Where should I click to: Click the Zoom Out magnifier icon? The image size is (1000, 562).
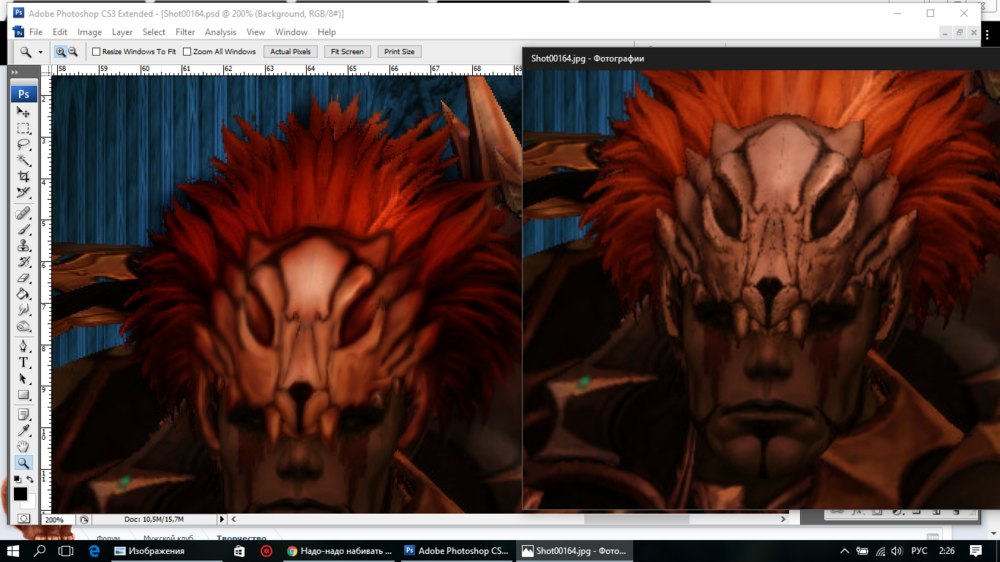pos(73,51)
